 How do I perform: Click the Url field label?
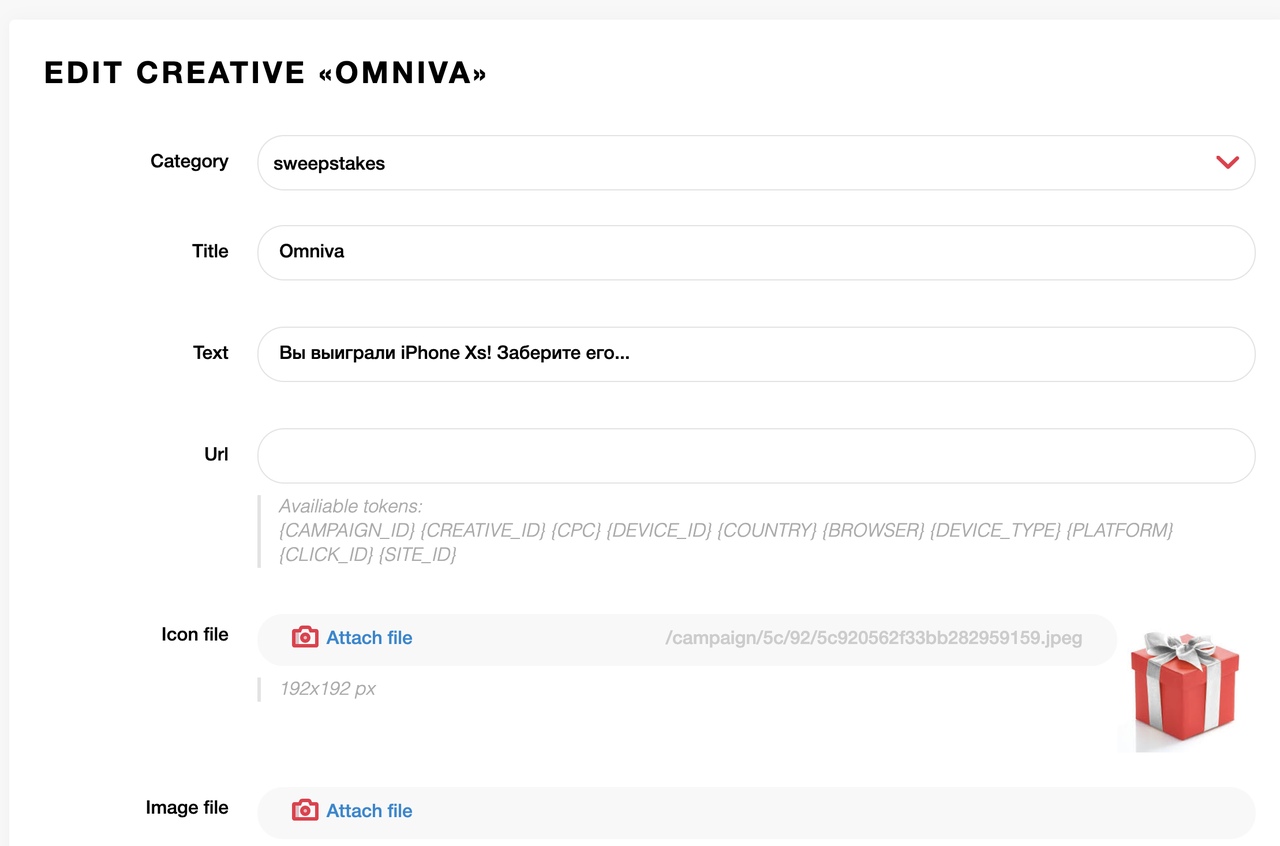[216, 454]
